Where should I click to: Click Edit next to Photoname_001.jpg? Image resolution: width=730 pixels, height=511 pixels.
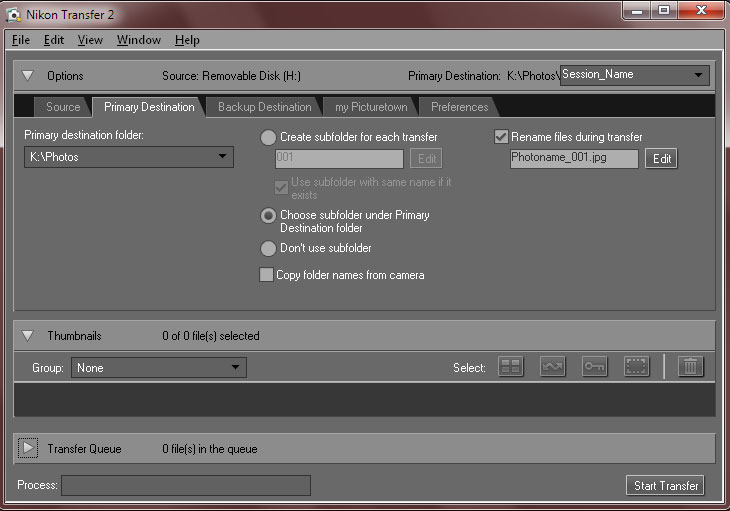tap(662, 159)
